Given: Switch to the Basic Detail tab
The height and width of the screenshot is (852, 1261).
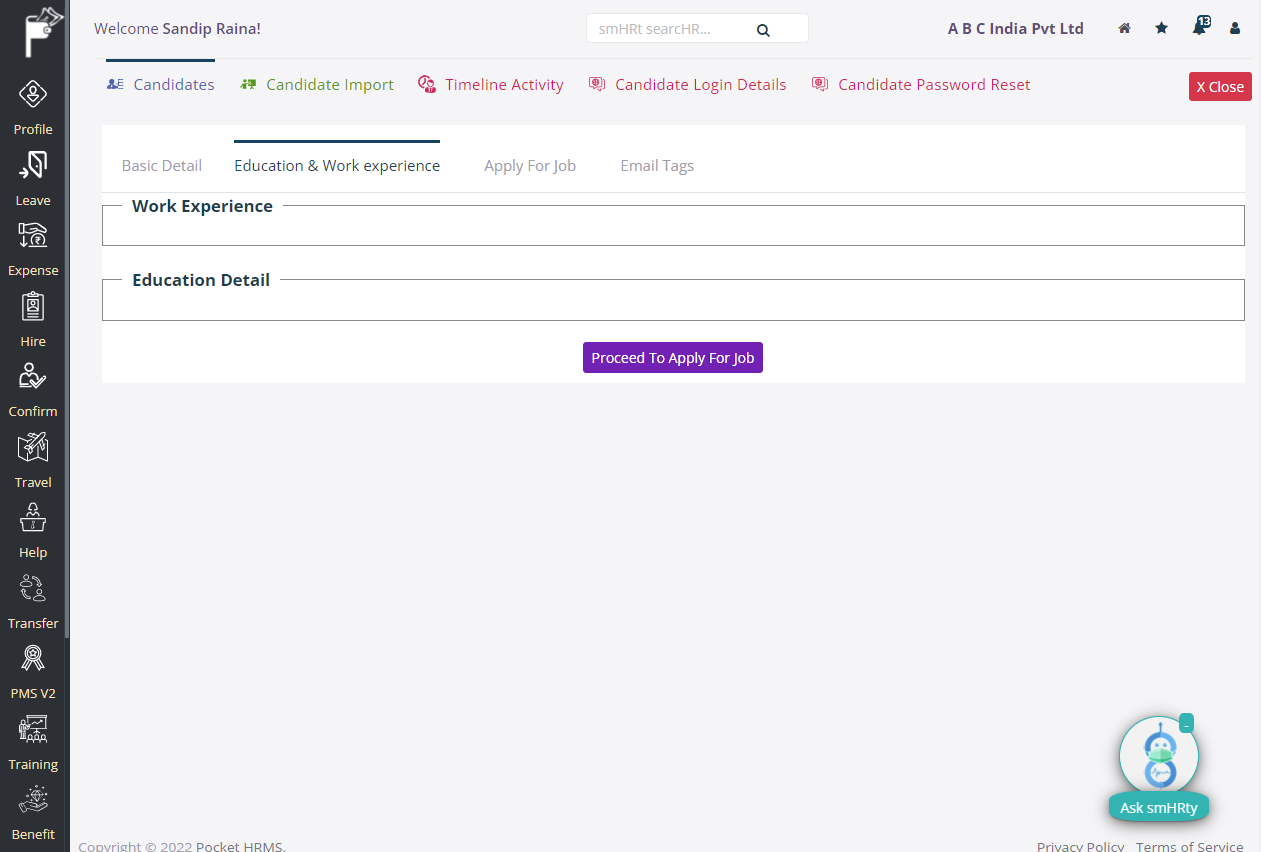Looking at the screenshot, I should (x=161, y=165).
